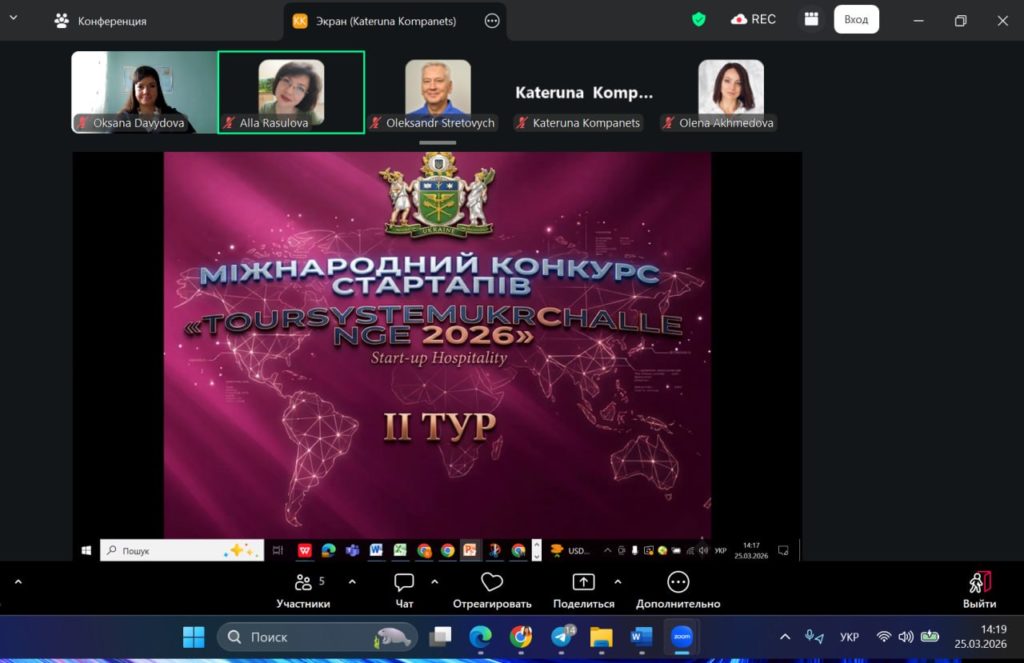Open Telegram from the Windows taskbar
Viewport: 1024px width, 663px height.
tap(563, 637)
